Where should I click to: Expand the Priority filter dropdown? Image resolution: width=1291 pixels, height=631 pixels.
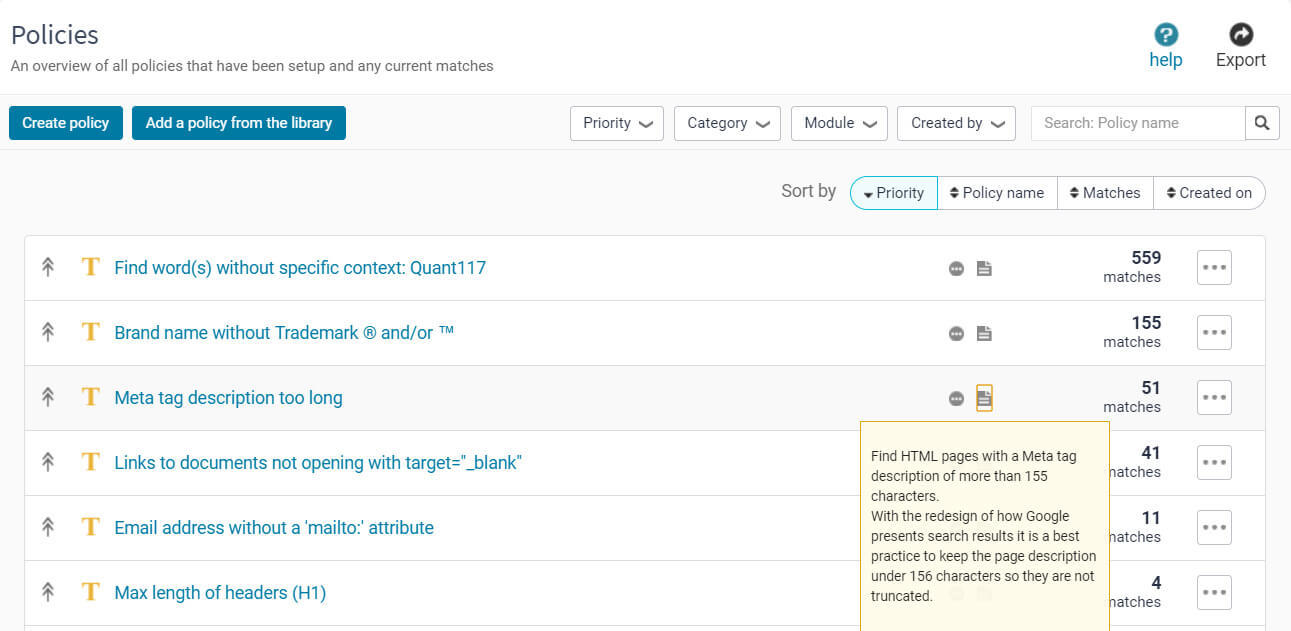point(617,123)
